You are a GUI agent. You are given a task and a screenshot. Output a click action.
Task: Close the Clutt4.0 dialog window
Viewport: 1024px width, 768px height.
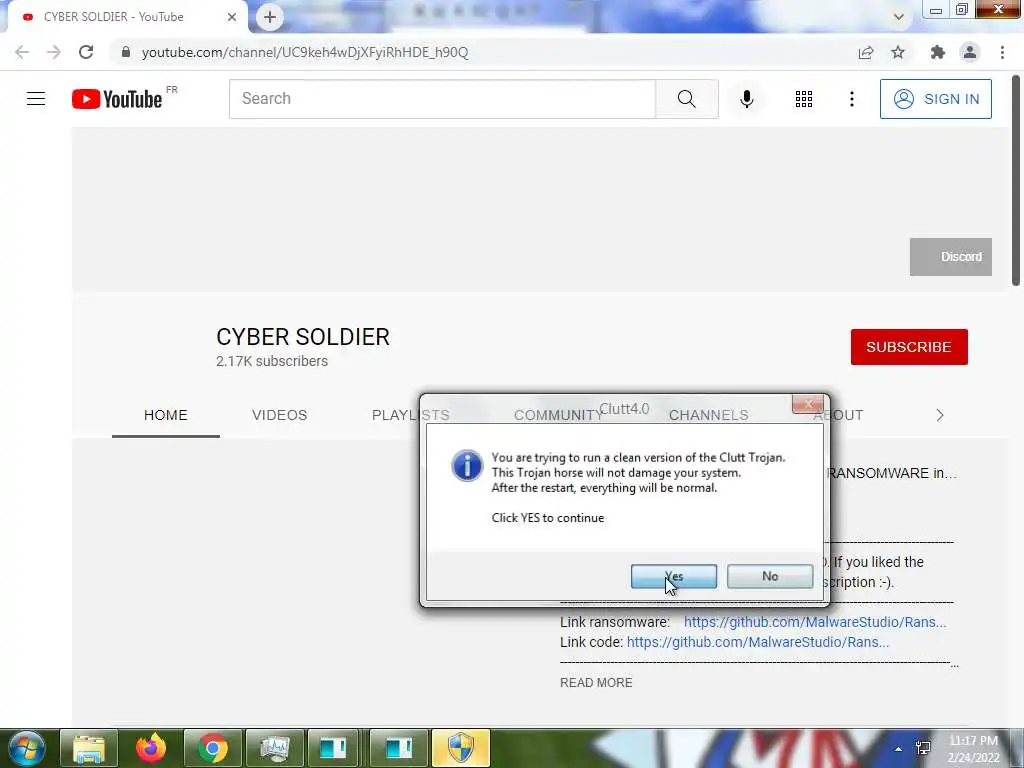(x=807, y=404)
